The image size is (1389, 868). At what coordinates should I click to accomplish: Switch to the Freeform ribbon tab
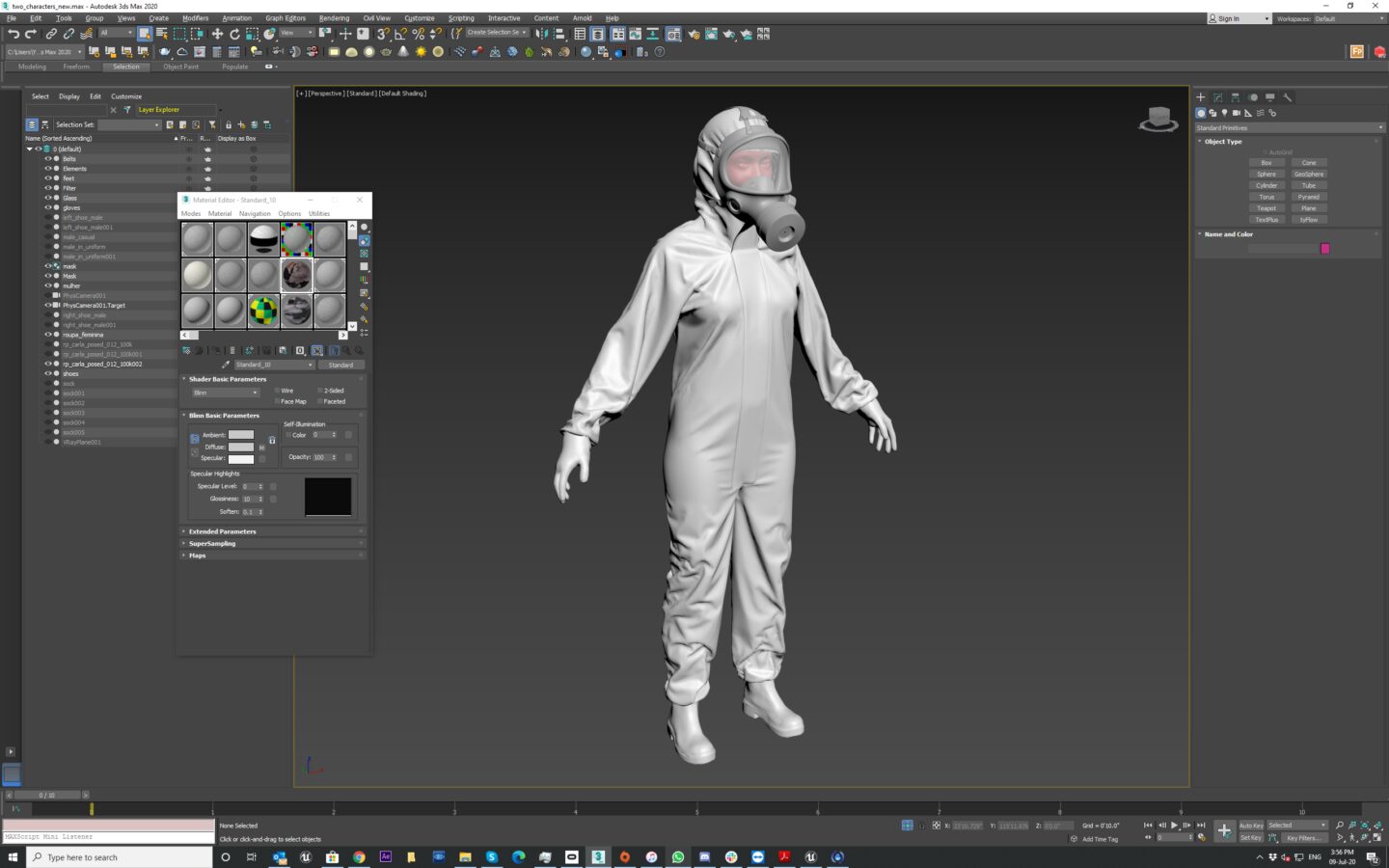pos(76,67)
